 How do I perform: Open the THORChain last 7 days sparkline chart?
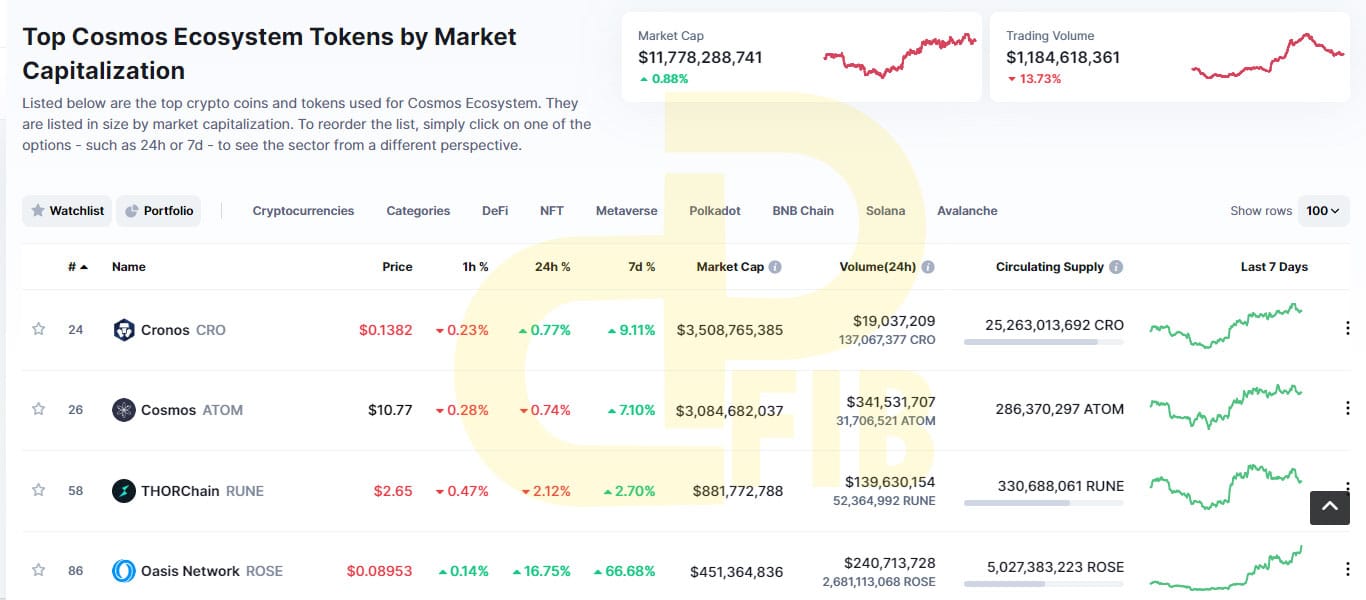pos(1227,486)
